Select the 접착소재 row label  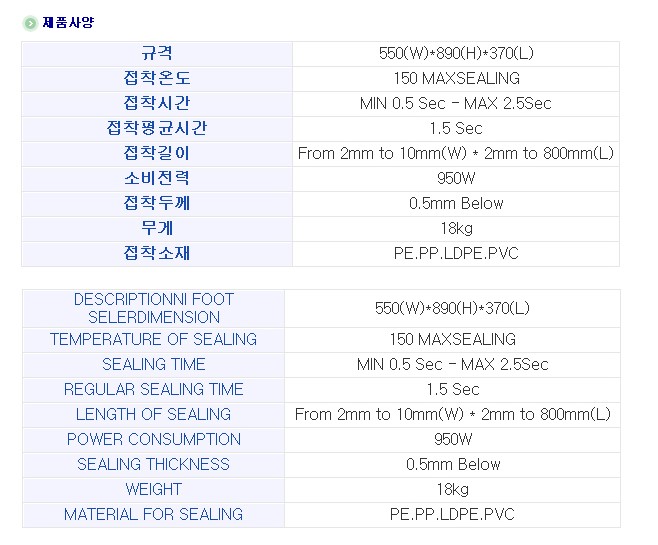157,253
